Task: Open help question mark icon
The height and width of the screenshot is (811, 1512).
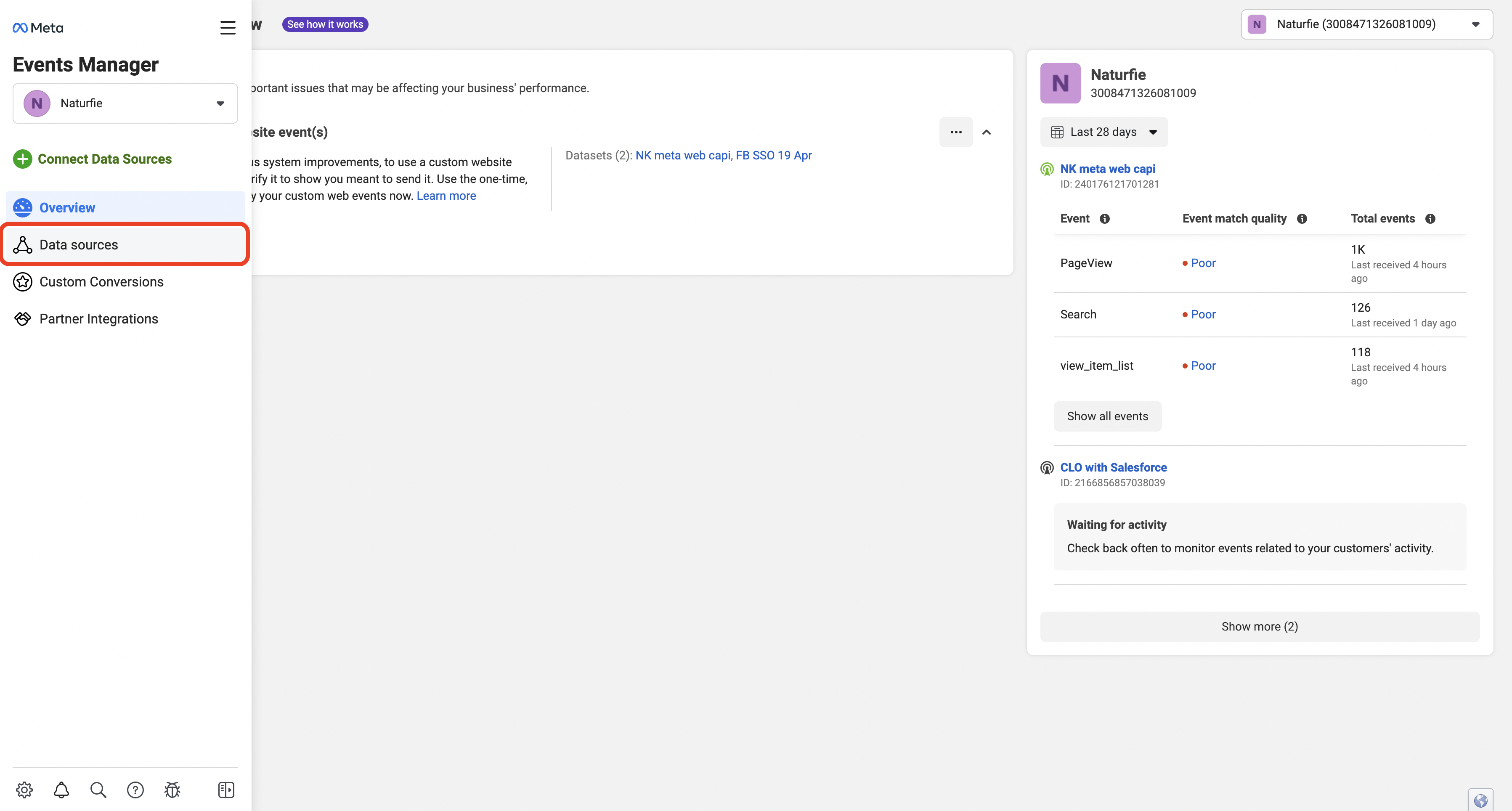Action: pos(135,790)
